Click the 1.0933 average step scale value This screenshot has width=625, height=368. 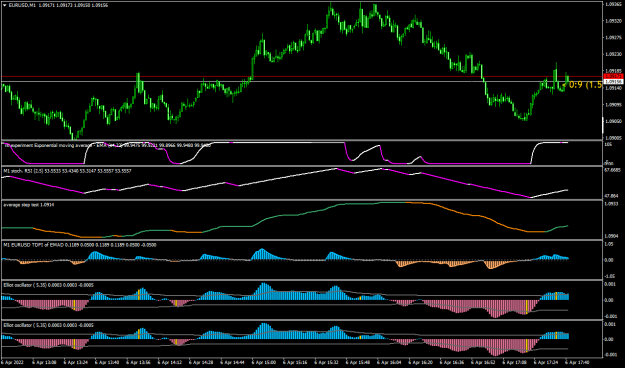611,204
